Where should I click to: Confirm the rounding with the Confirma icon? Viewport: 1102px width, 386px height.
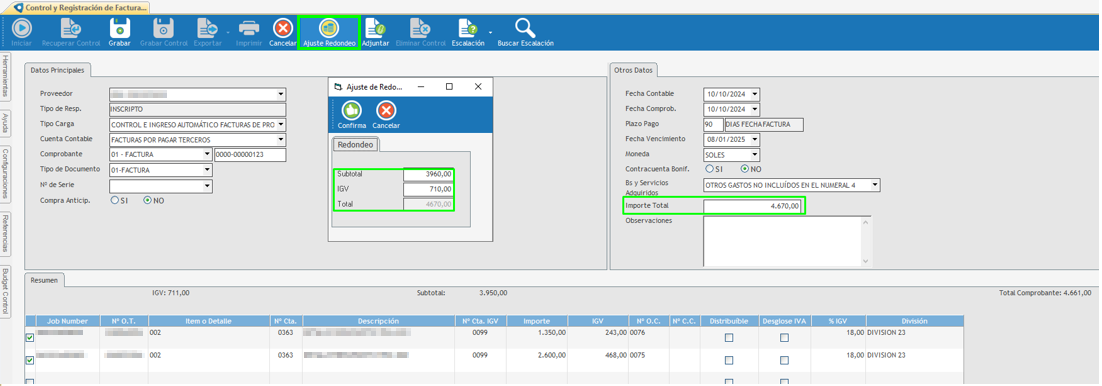(351, 110)
